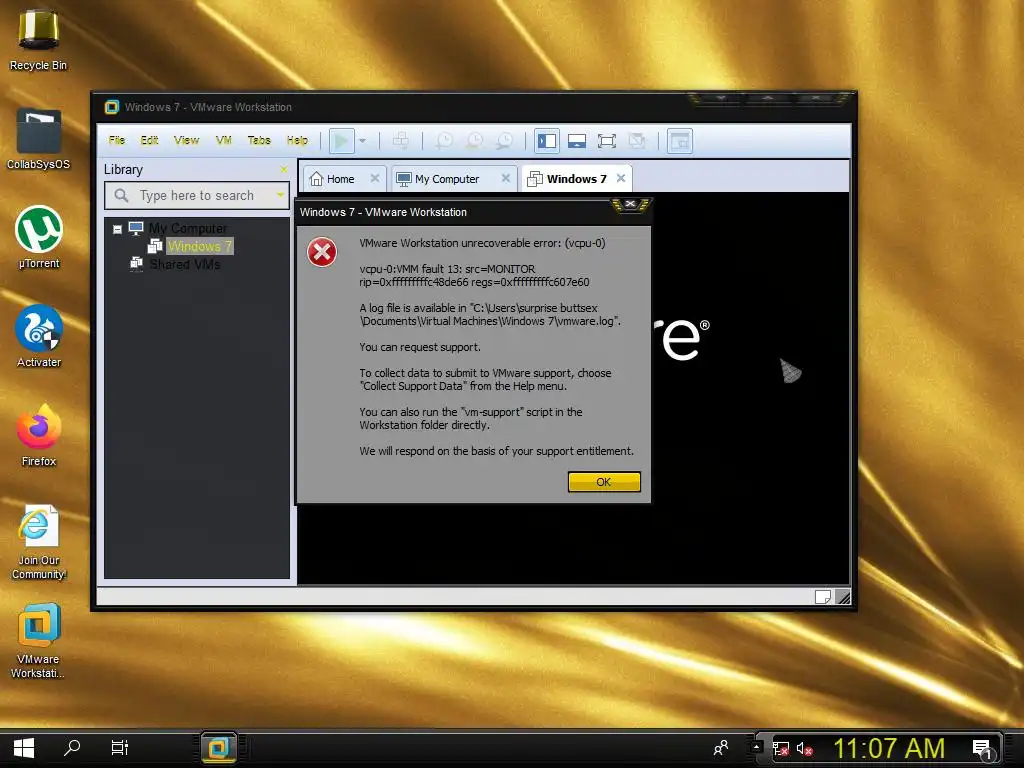Image resolution: width=1024 pixels, height=768 pixels.
Task: Open the Windows Start menu
Action: pos(24,748)
